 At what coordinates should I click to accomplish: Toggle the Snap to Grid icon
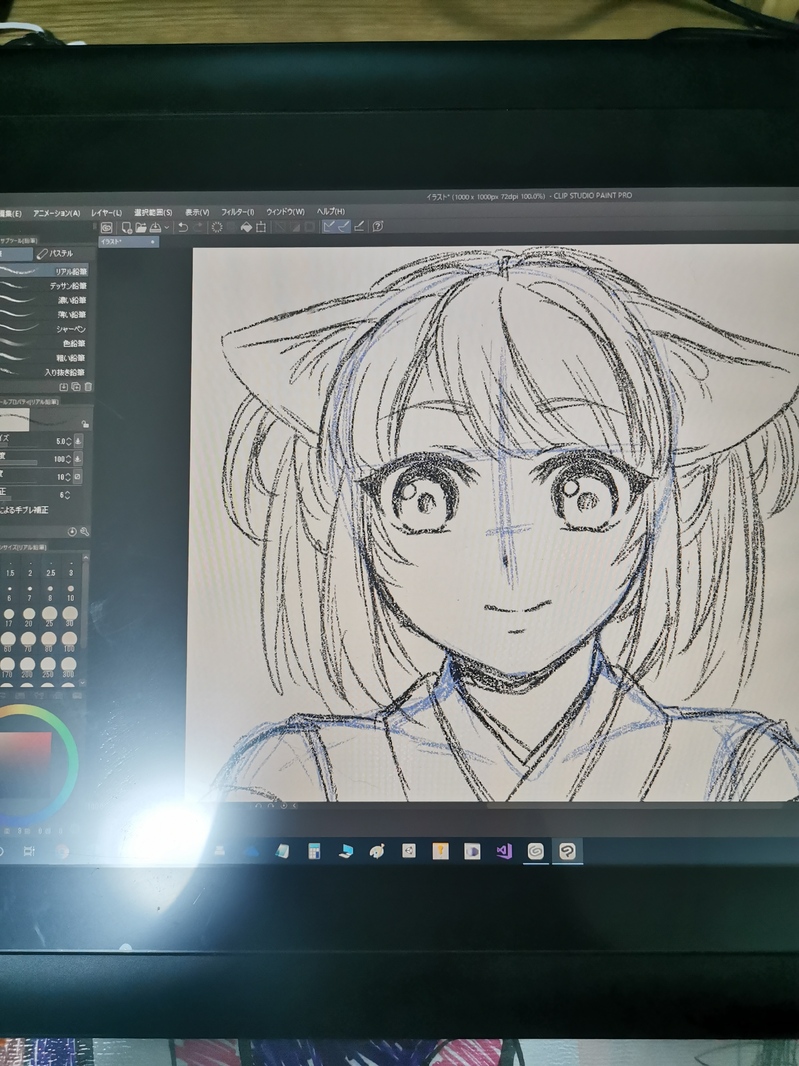pyautogui.click(x=359, y=226)
